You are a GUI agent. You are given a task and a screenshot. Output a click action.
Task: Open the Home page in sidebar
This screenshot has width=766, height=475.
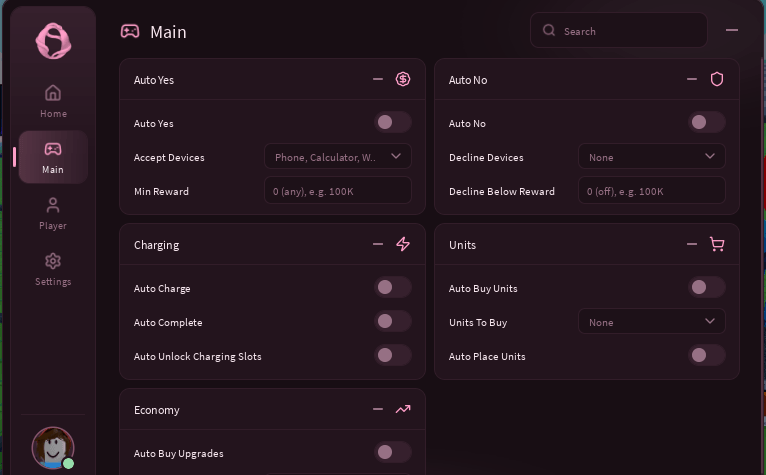[53, 101]
